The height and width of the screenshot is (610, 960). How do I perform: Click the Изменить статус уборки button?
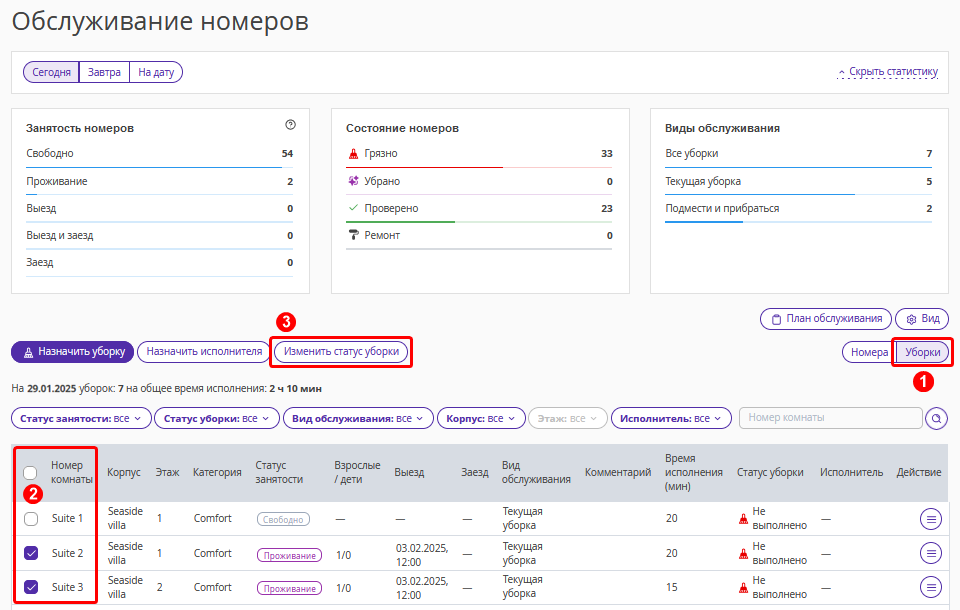coord(341,352)
